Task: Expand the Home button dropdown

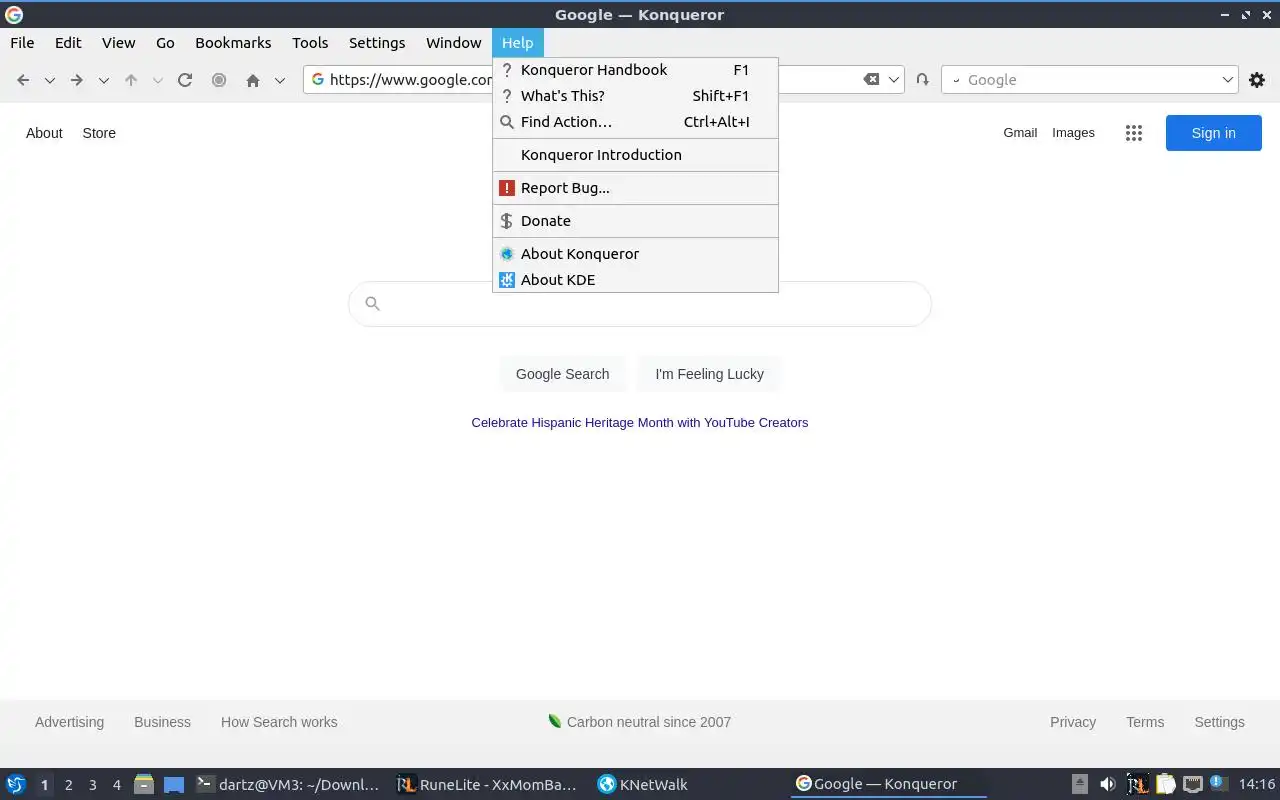Action: point(280,80)
